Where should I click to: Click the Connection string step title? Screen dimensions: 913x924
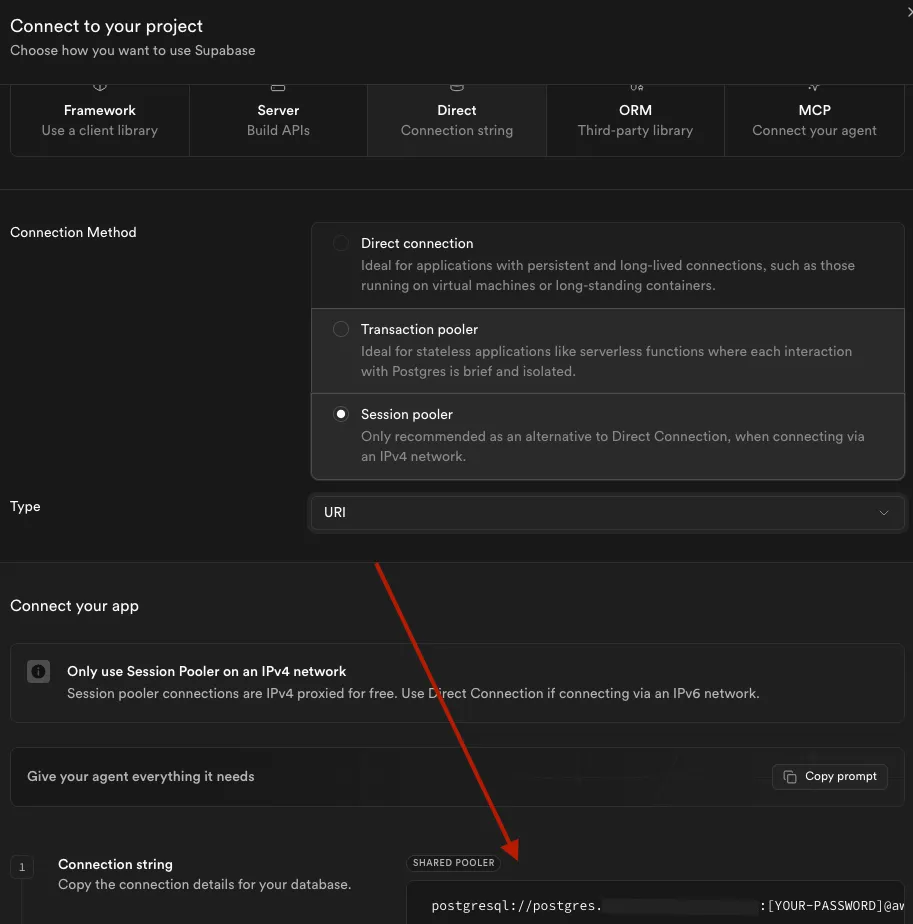click(115, 864)
